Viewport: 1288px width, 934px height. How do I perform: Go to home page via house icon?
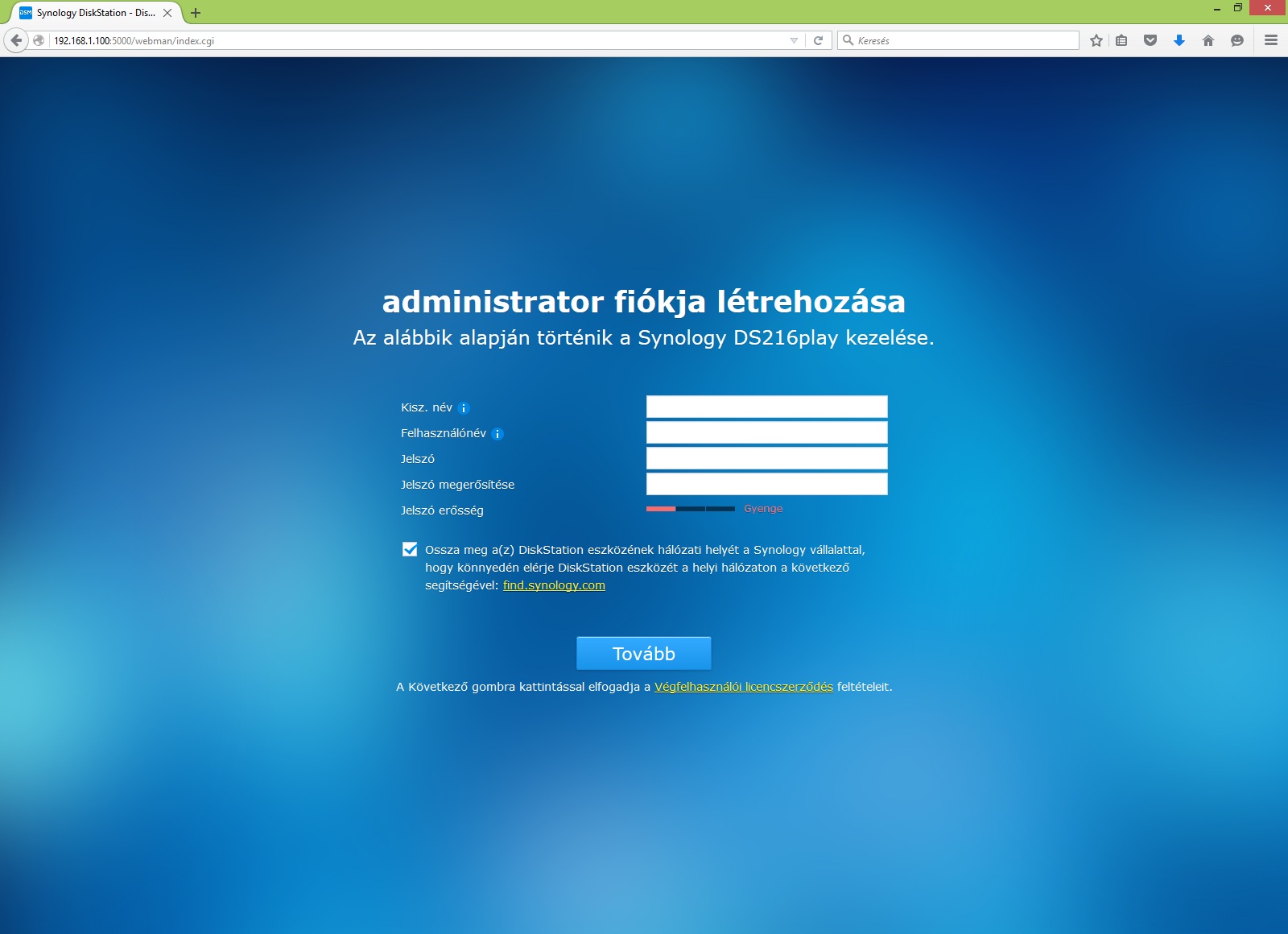pyautogui.click(x=1208, y=40)
